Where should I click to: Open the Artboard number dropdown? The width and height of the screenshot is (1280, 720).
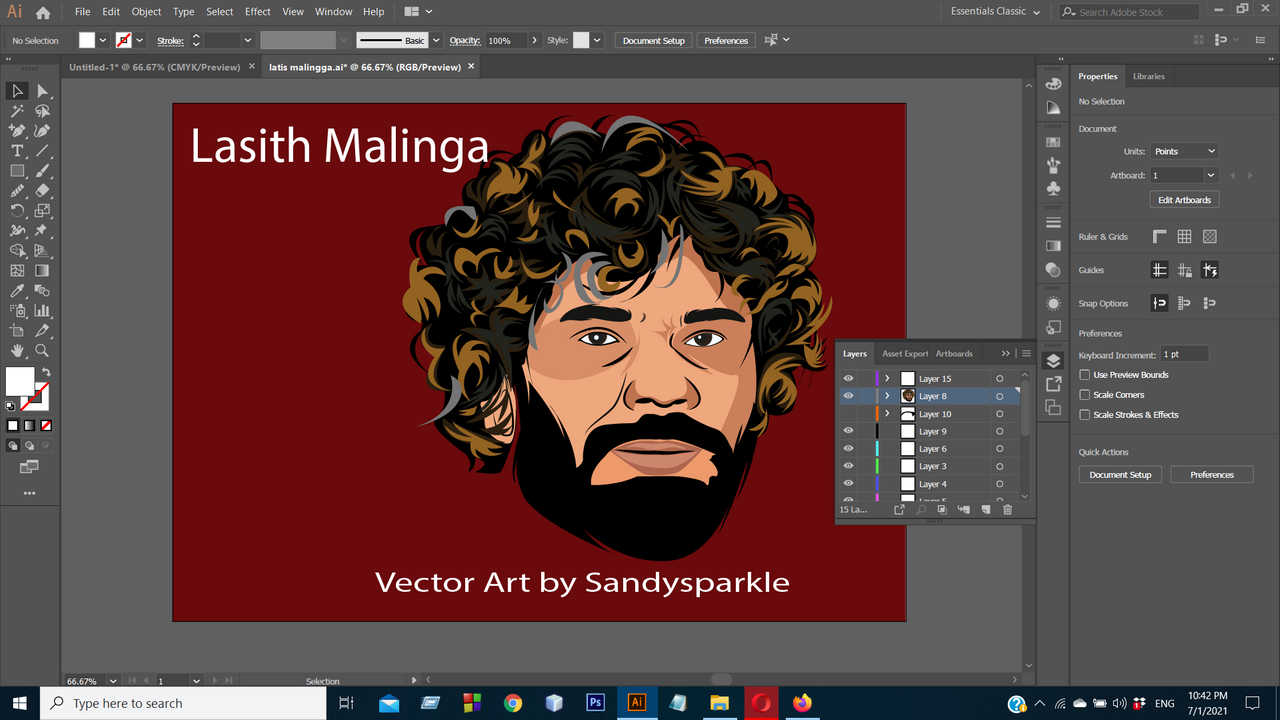[x=1211, y=175]
